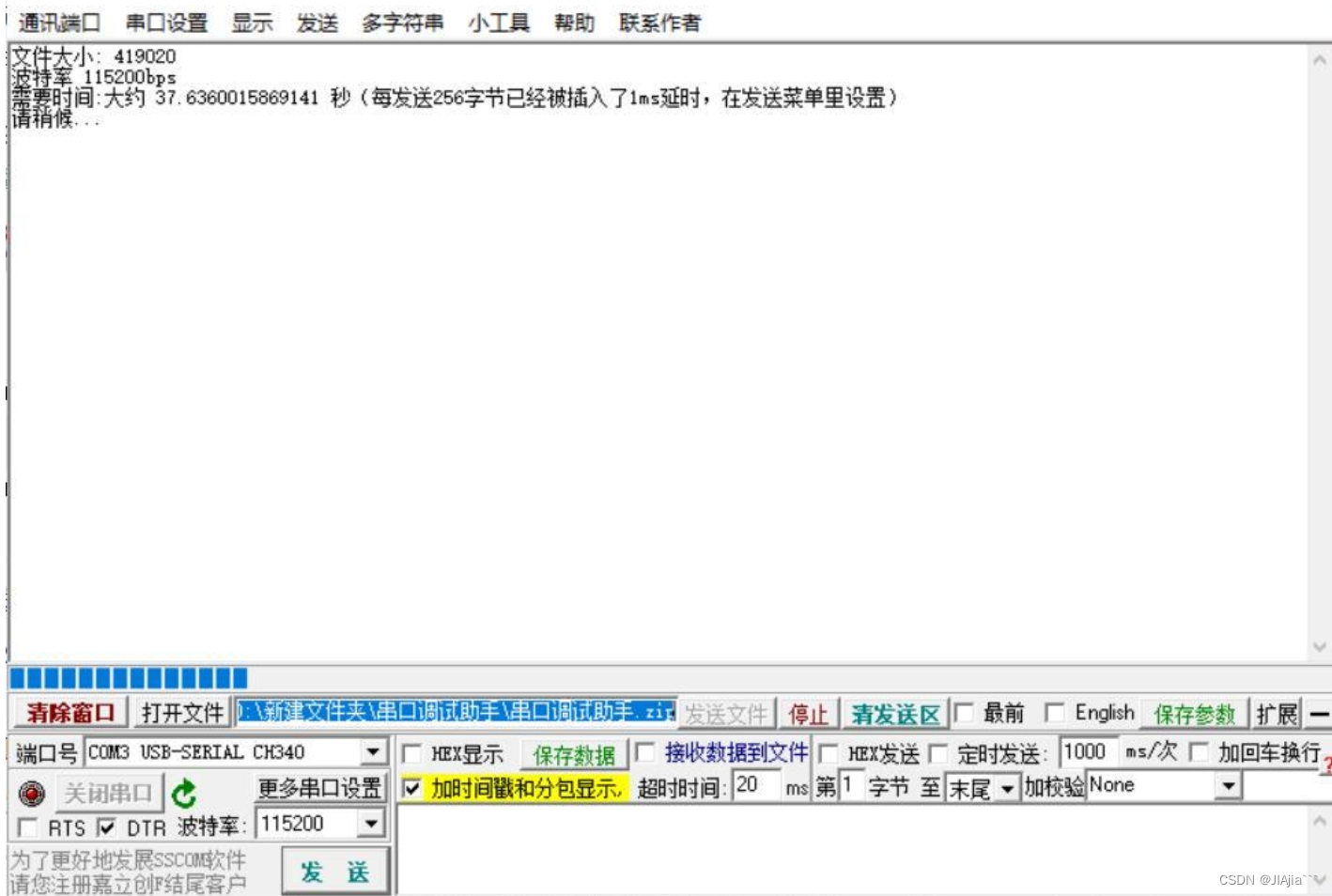Open the 小工具 menu
The height and width of the screenshot is (896, 1332).
click(499, 23)
